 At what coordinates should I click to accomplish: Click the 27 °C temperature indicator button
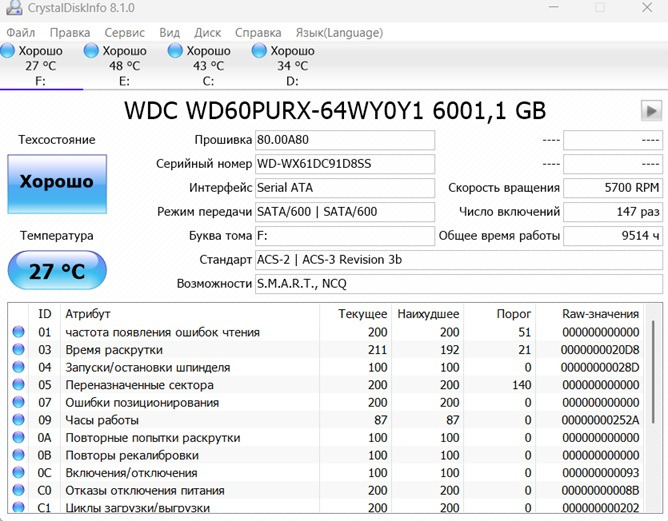click(56, 271)
